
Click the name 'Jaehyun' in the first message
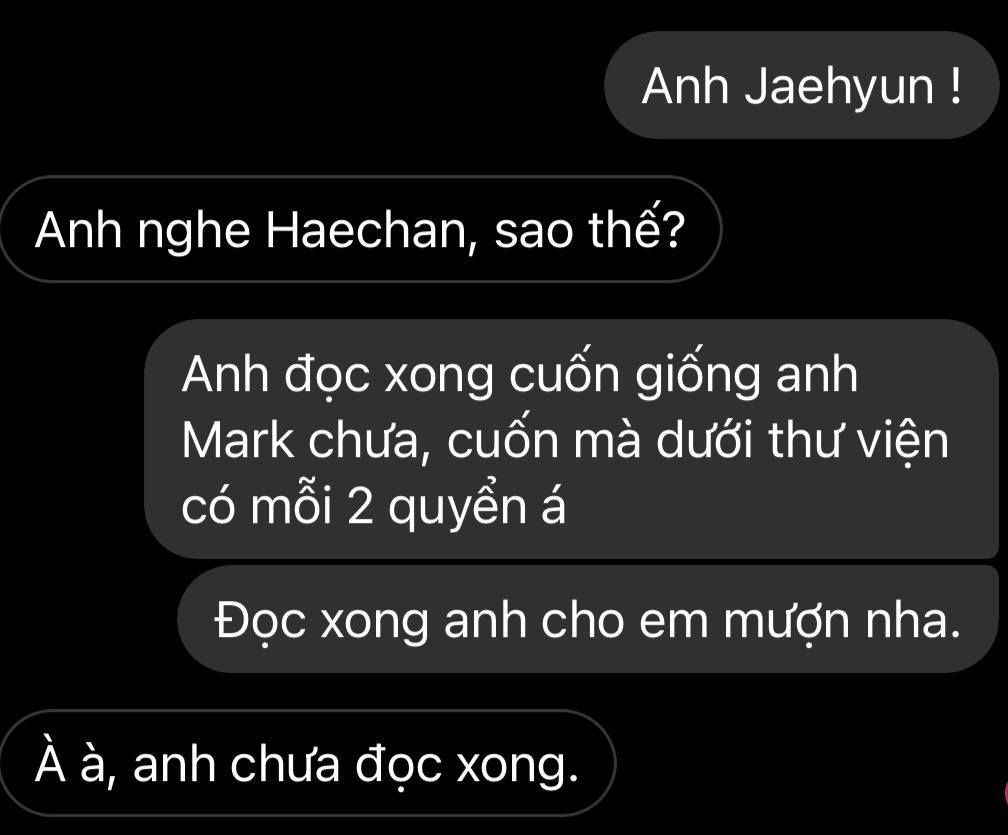coord(838,87)
